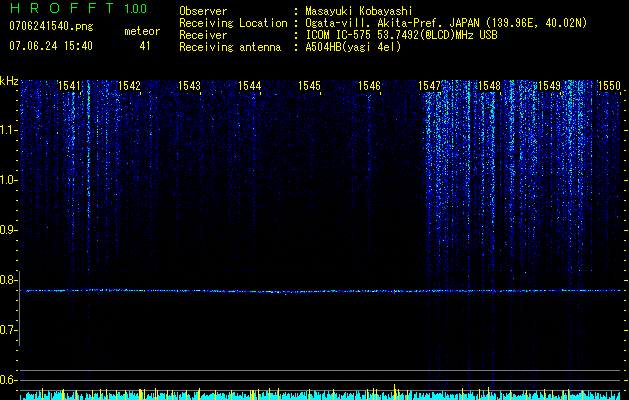This screenshot has width=629, height=400.
Task: Click the Observer field label
Action: point(203,11)
